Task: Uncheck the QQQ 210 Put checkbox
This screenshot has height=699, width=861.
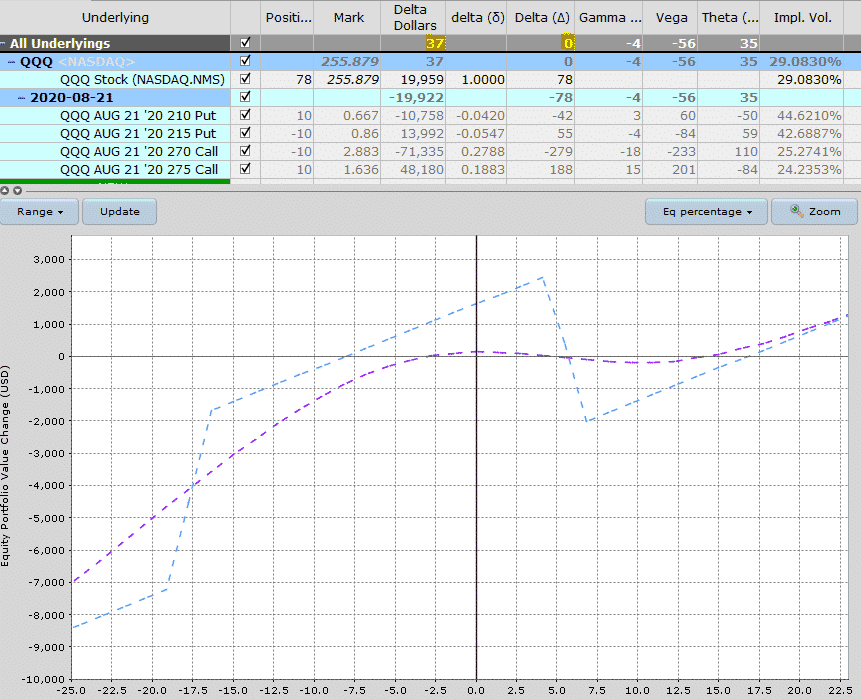Action: tap(245, 115)
